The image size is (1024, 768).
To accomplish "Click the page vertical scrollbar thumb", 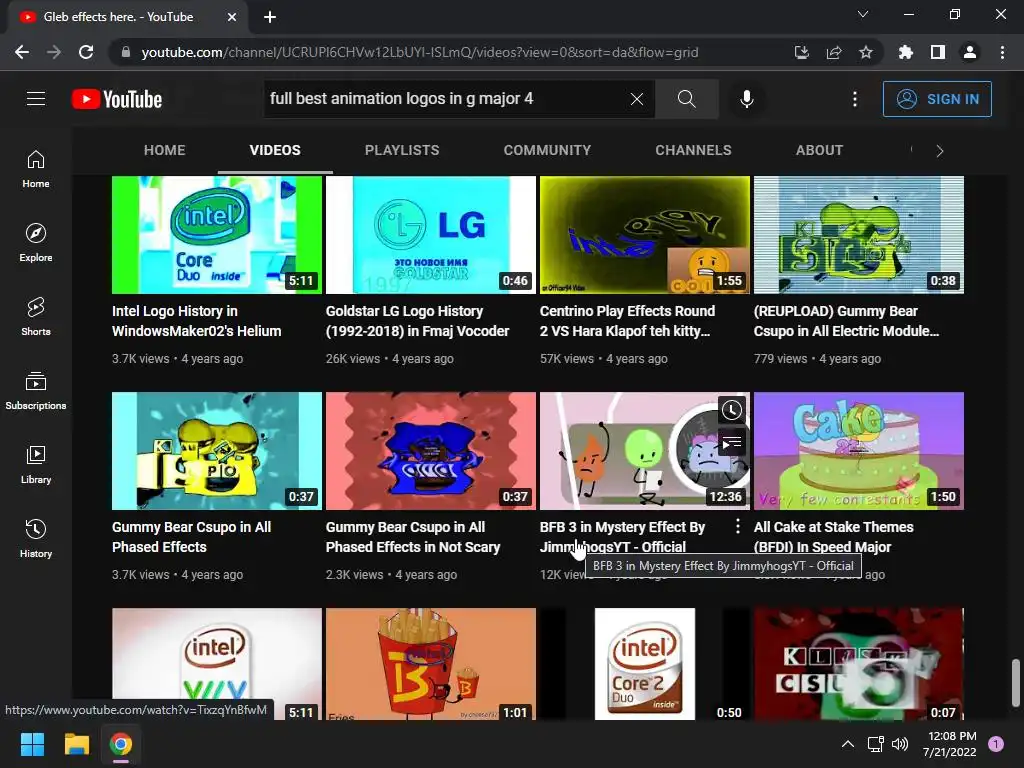I will point(1016,682).
